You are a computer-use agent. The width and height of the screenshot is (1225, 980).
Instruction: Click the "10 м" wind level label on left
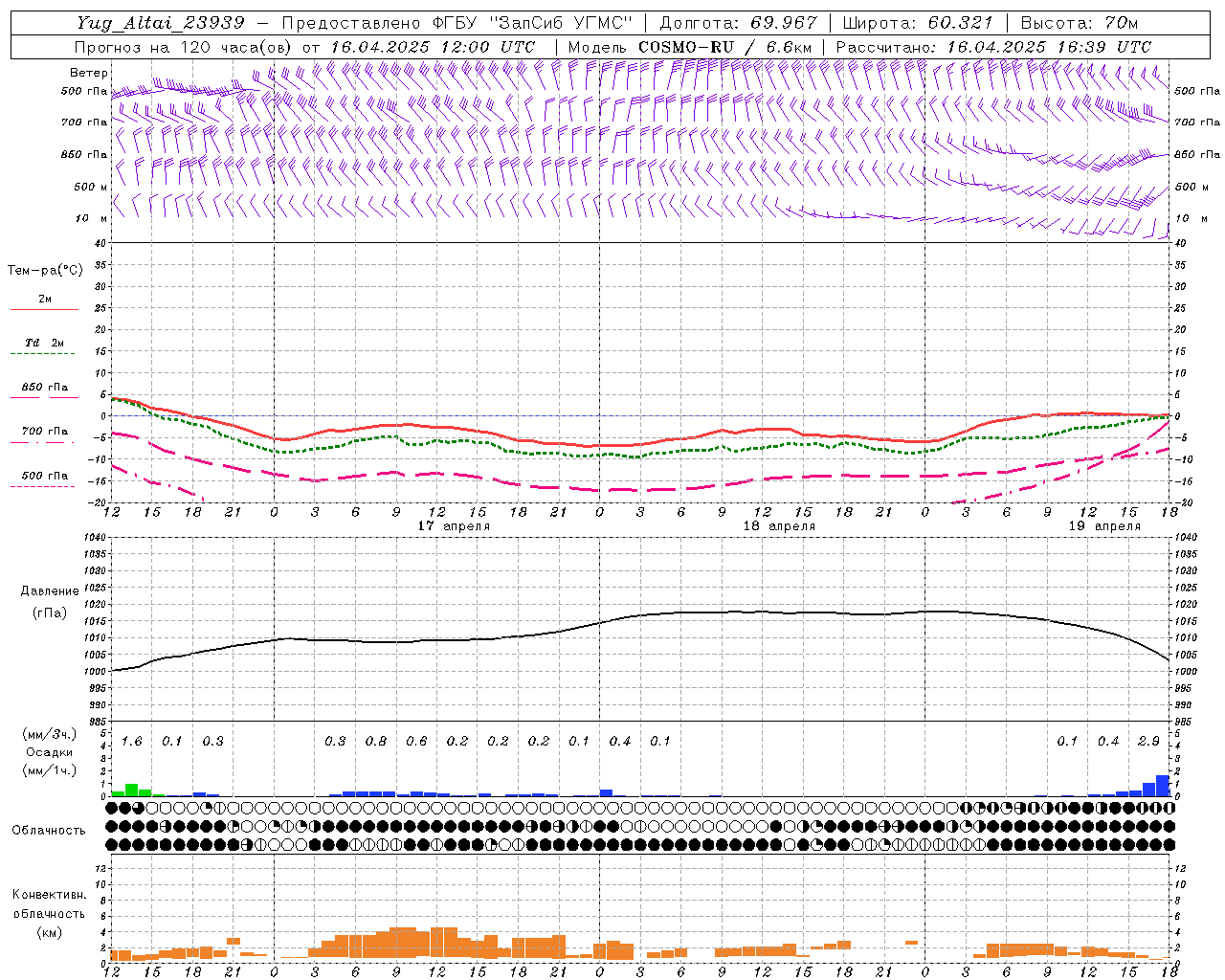[91, 218]
